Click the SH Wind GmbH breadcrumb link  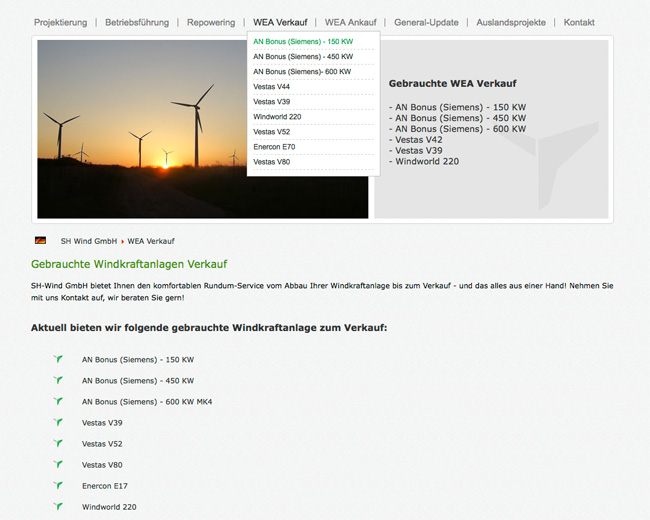[x=89, y=241]
